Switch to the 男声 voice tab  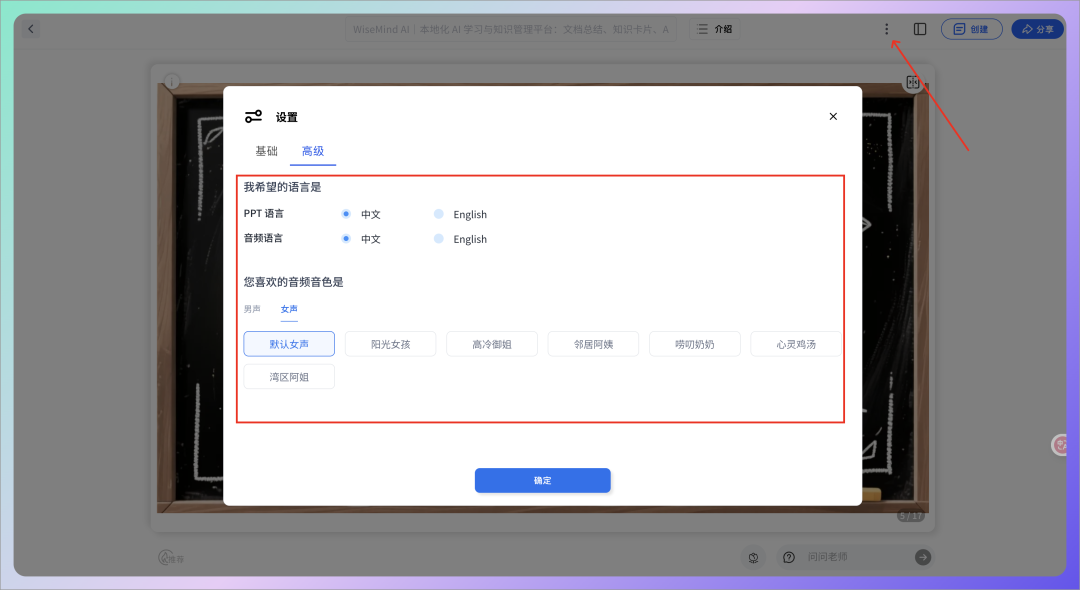coord(253,309)
